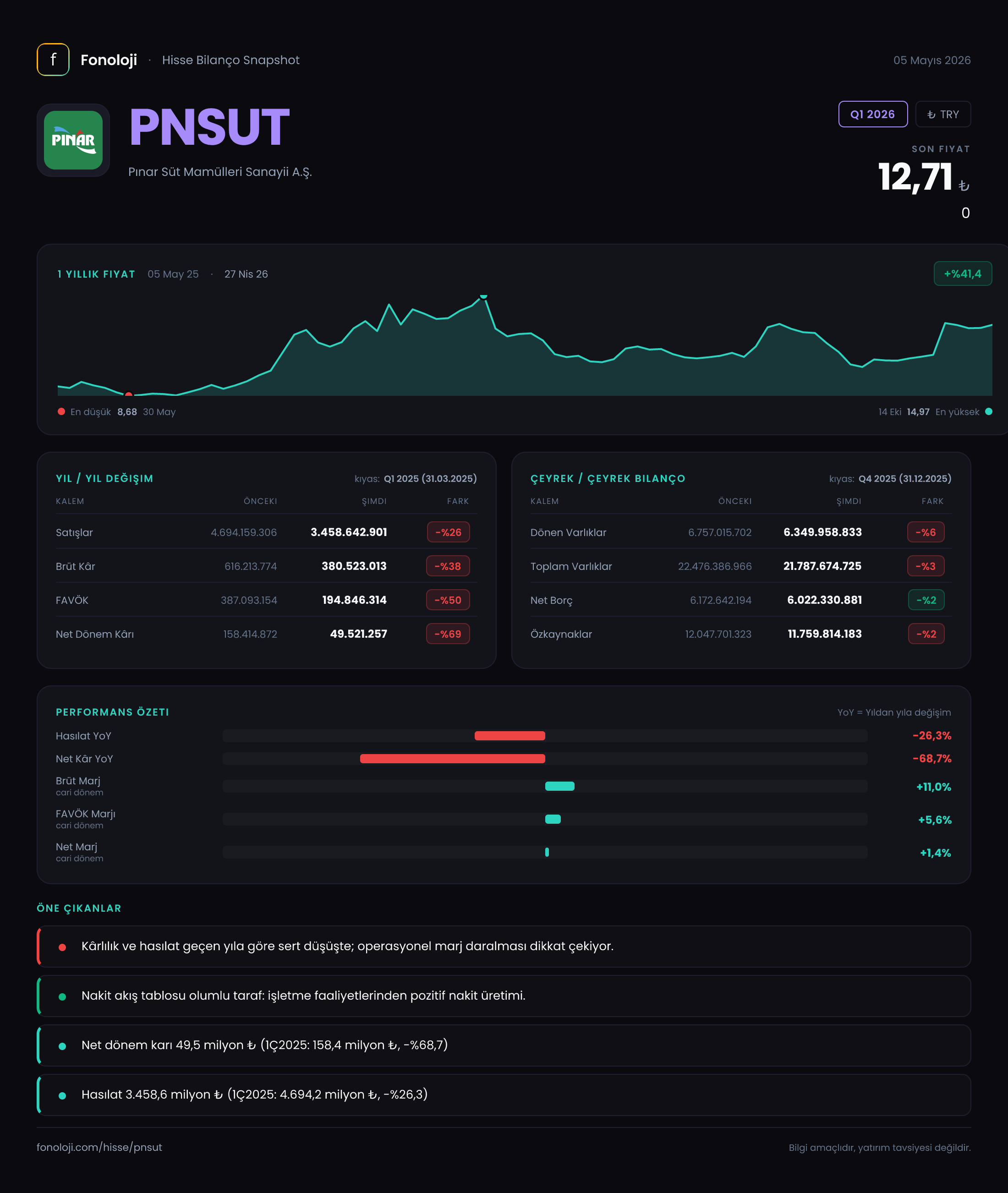Click Net Dönem Kârı value 49.521.257

(x=359, y=634)
